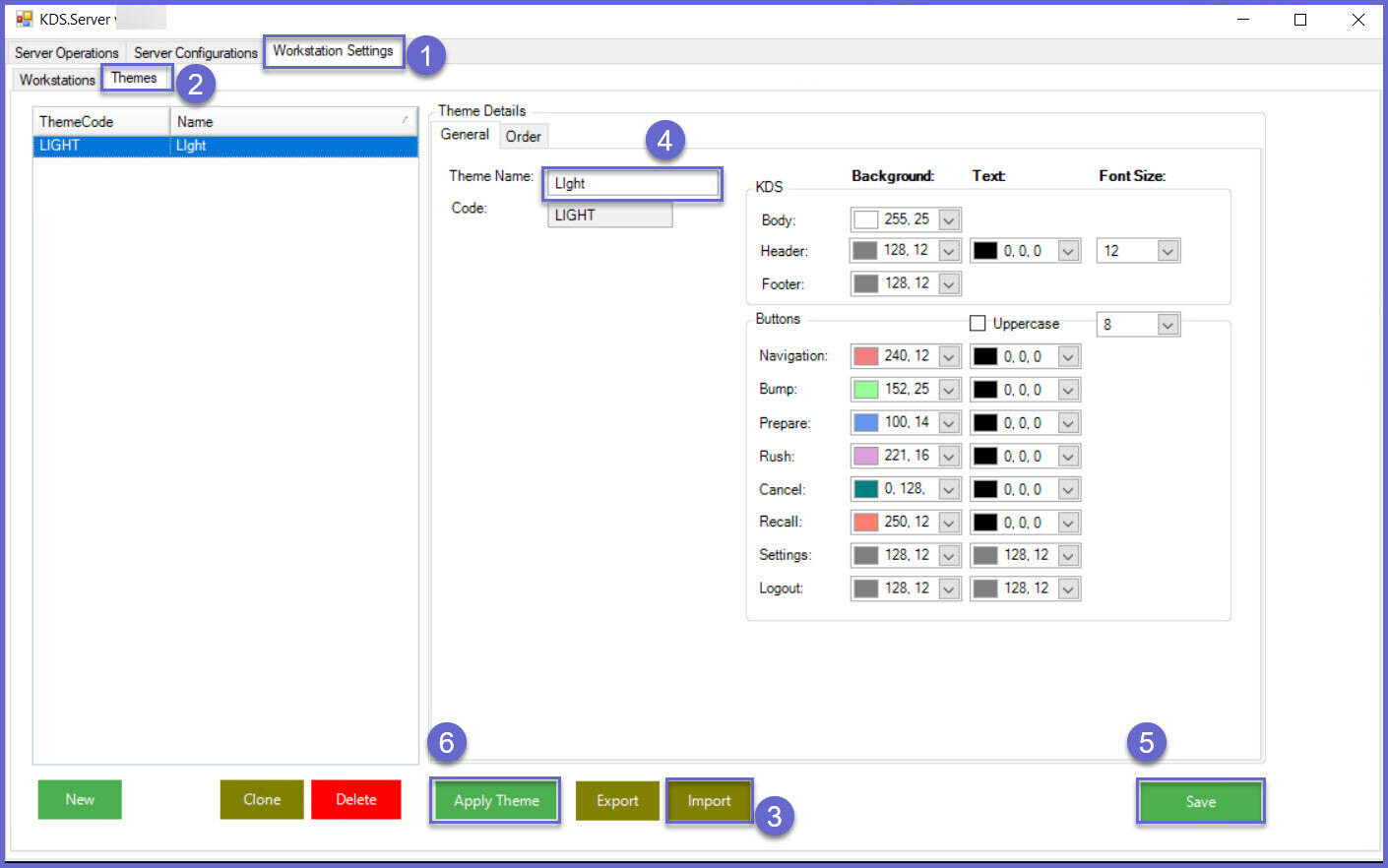Click the Apply Theme button
Screen dimensions: 1388x868
pos(495,801)
